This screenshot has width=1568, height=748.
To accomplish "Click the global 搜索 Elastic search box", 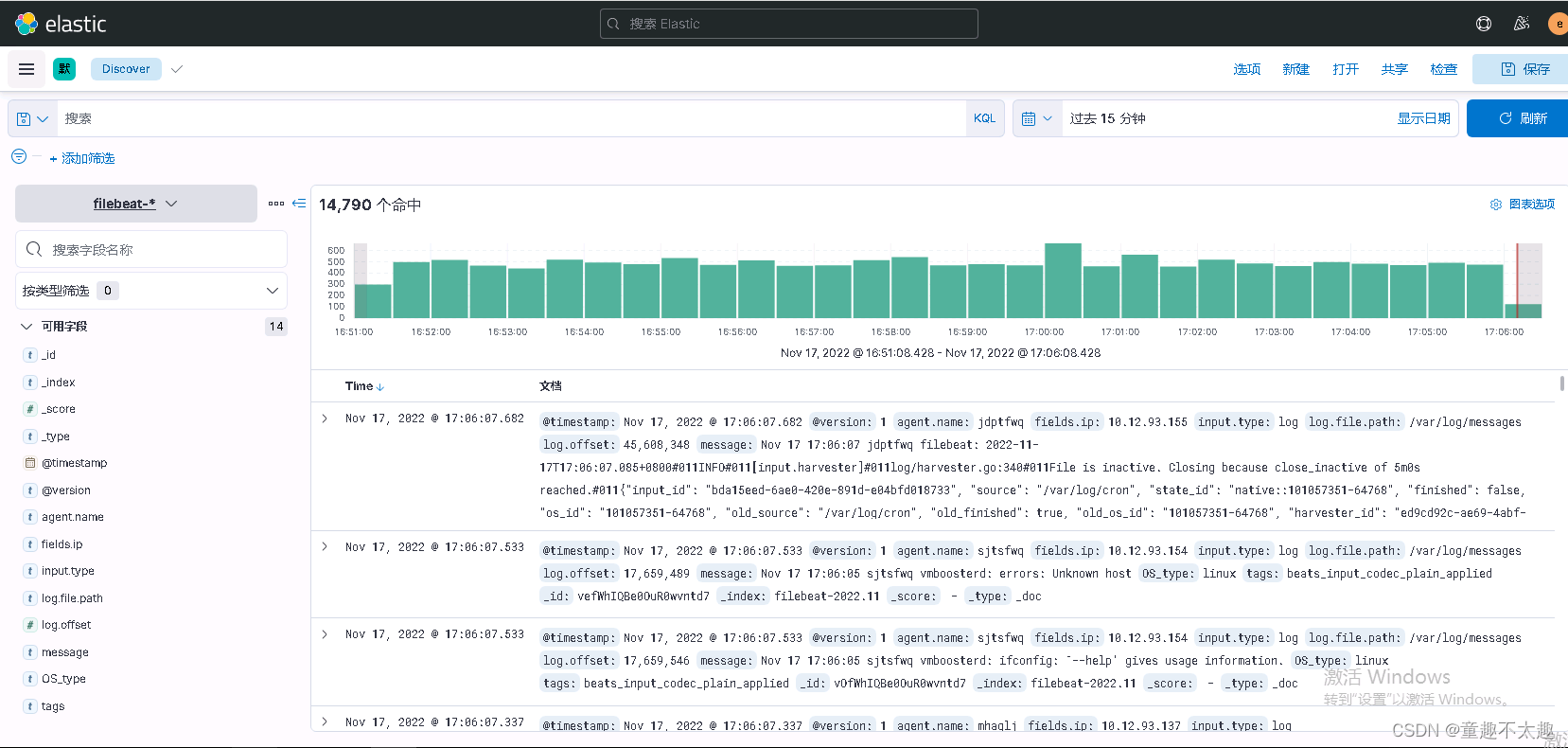I will point(789,24).
